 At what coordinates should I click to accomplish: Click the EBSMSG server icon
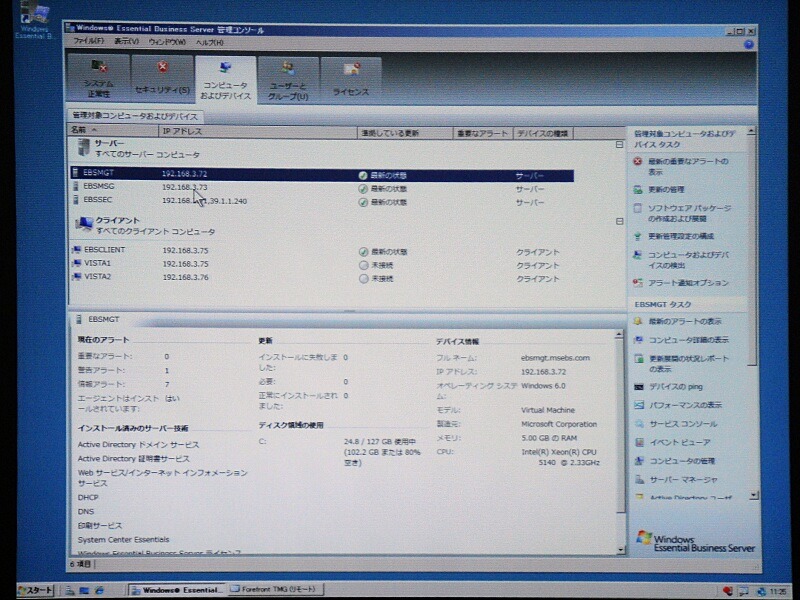tap(76, 186)
